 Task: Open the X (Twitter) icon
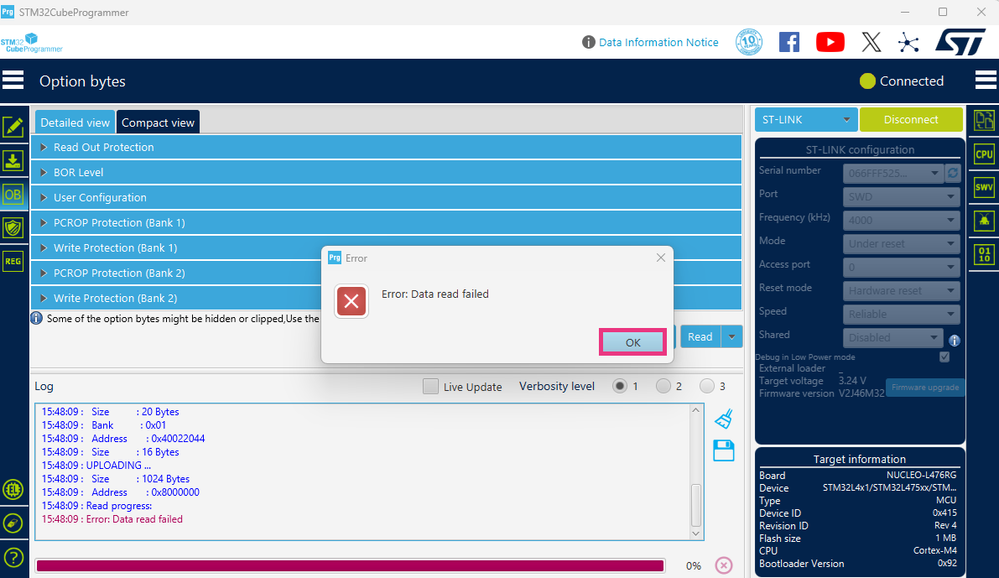click(x=871, y=42)
